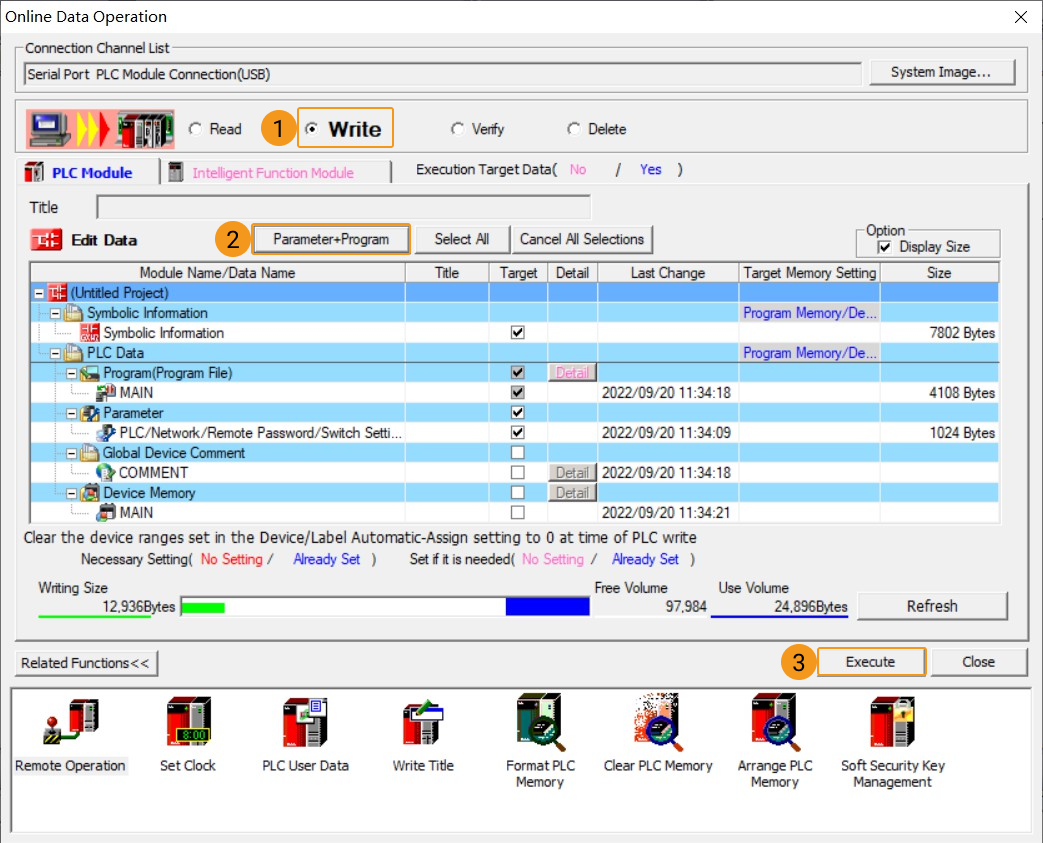The height and width of the screenshot is (843, 1043).
Task: Execute the PLC write operation
Action: [x=870, y=661]
